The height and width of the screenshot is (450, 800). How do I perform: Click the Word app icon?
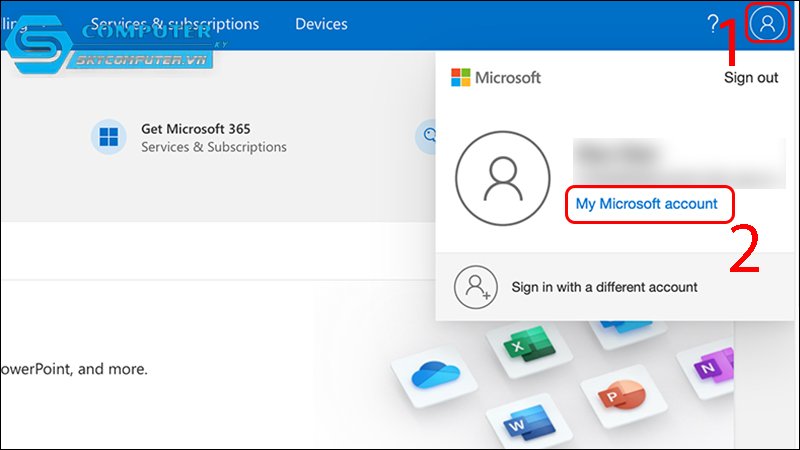pos(530,422)
